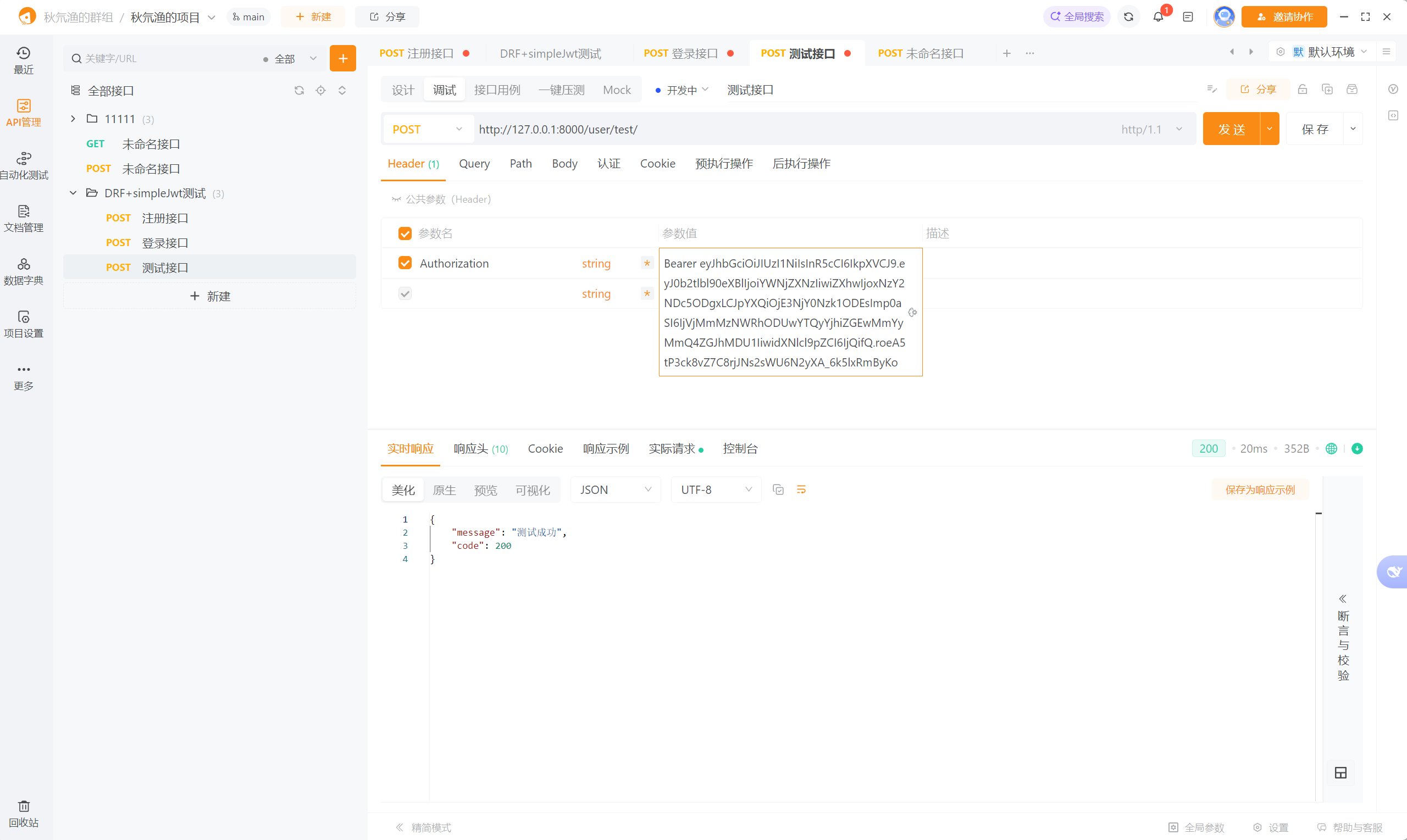Check the empty header row checkbox
This screenshot has width=1407, height=840.
(405, 294)
